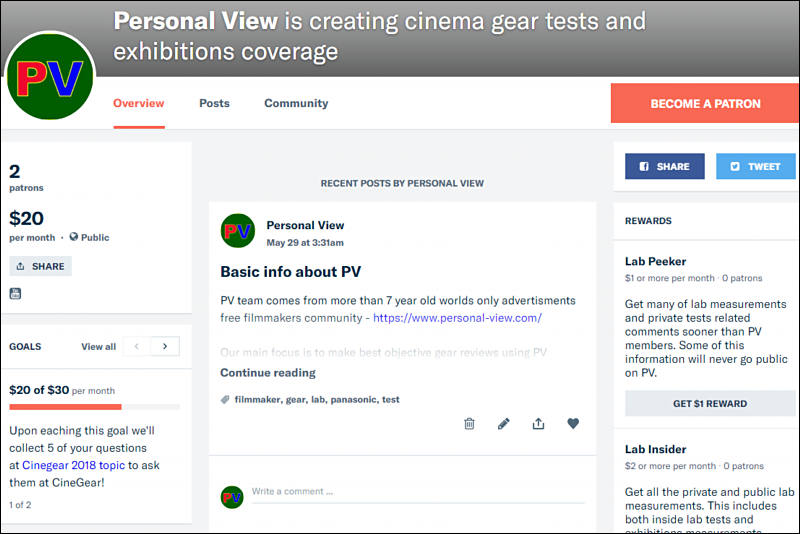Click Get $1 Reward button
Image resolution: width=800 pixels, height=534 pixels.
click(x=710, y=403)
